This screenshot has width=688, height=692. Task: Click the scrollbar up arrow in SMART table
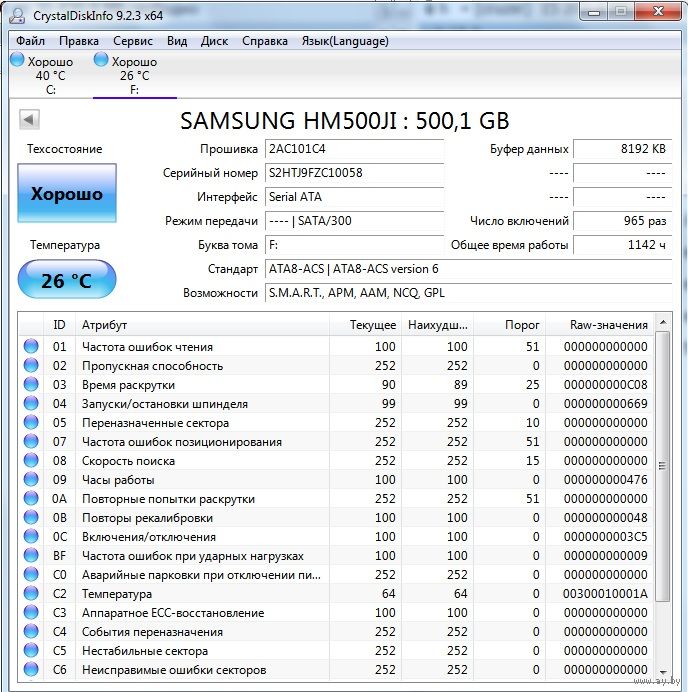662,323
